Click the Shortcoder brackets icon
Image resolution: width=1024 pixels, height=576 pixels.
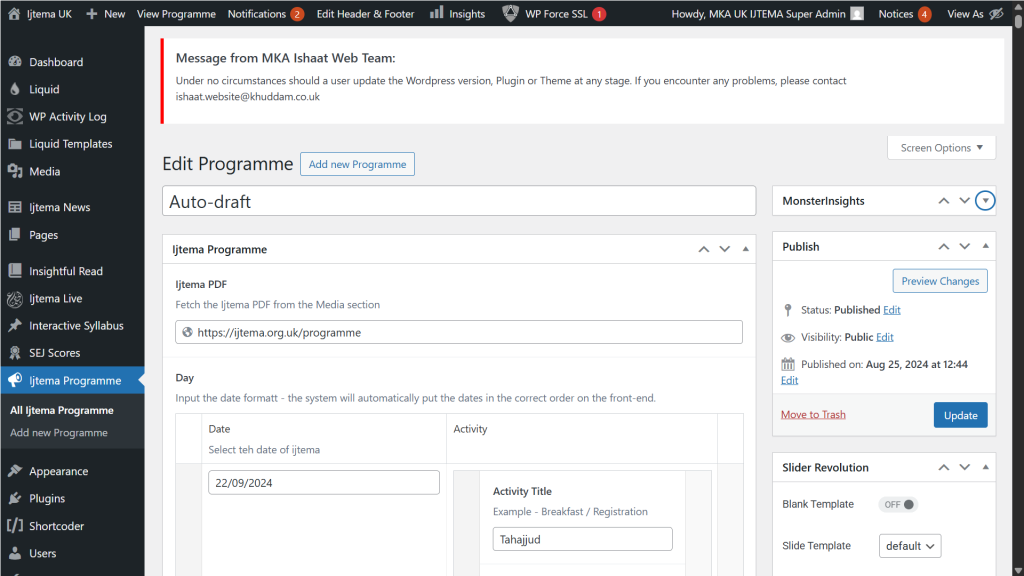pos(15,526)
